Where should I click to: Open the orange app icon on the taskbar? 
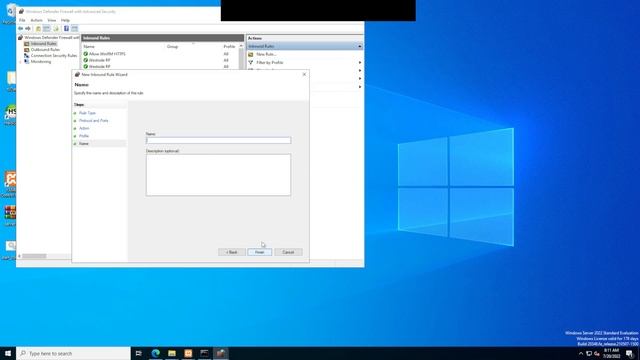tap(188, 353)
